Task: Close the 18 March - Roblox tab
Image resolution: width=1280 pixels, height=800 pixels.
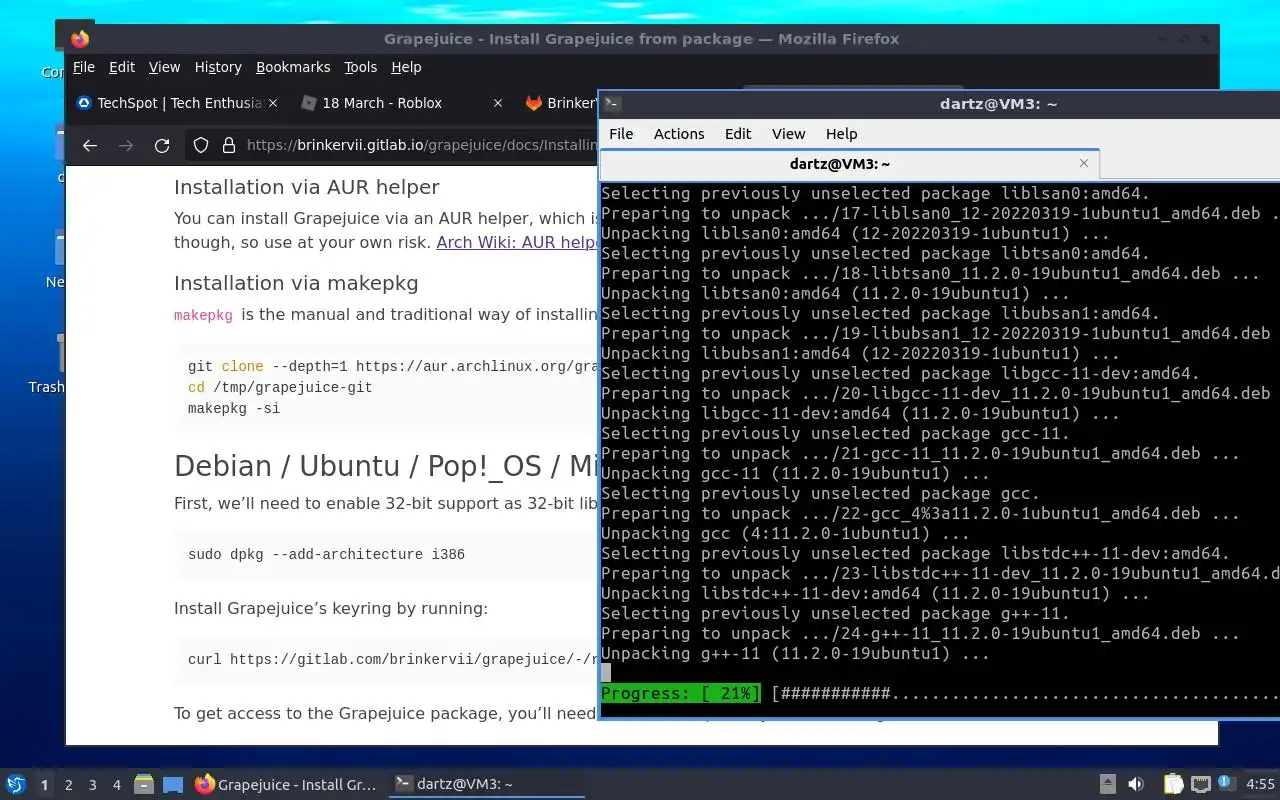Action: point(498,103)
